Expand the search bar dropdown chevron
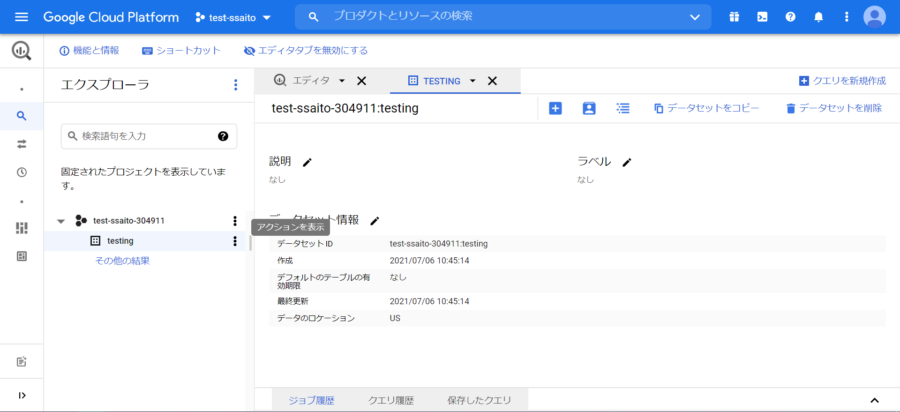 [695, 17]
